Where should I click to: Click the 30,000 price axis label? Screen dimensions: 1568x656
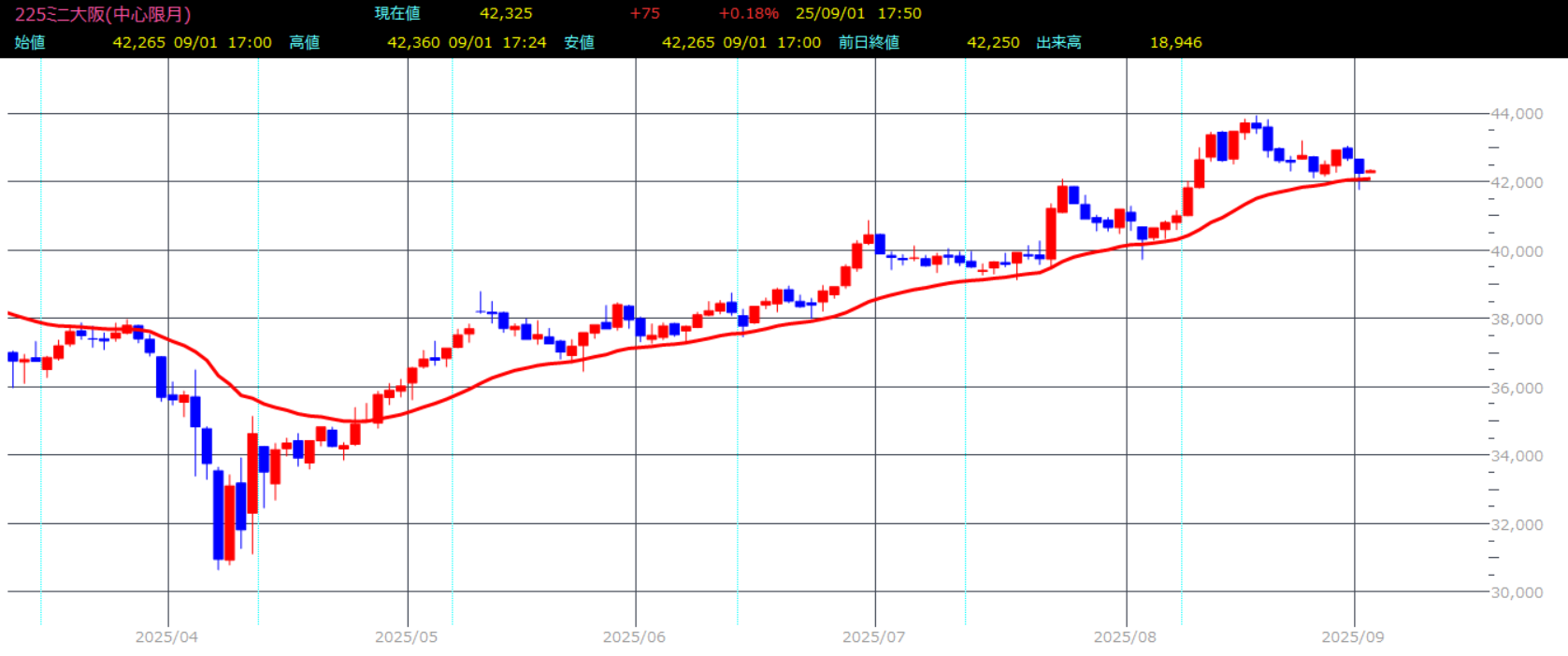pyautogui.click(x=1517, y=592)
